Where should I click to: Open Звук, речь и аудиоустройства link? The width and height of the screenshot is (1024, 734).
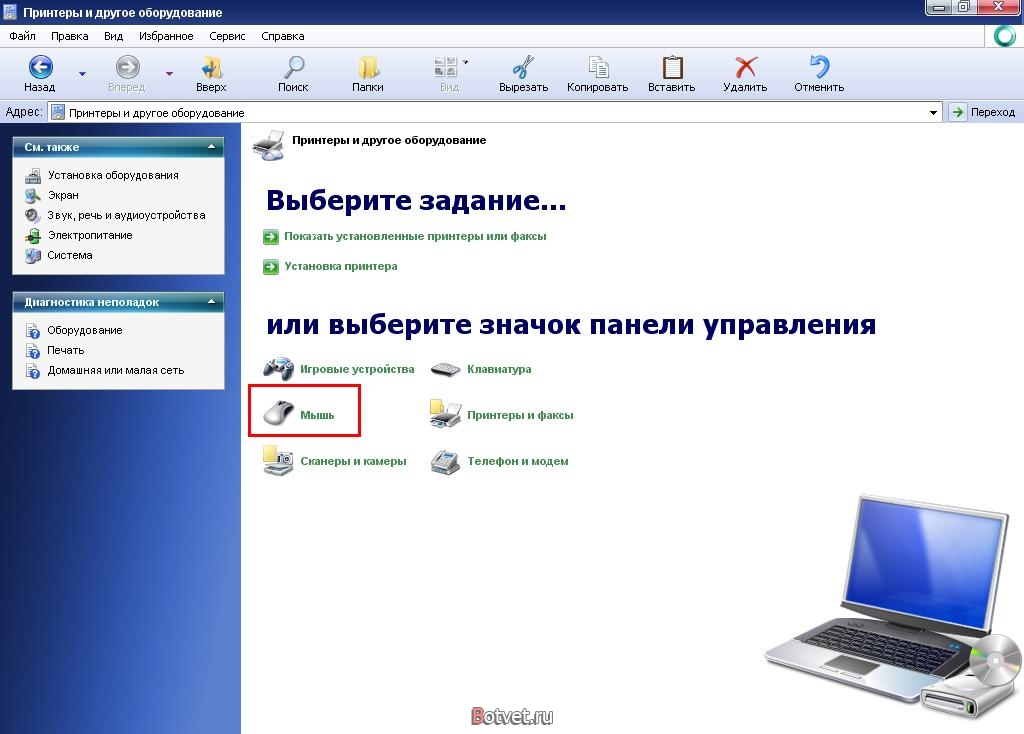(x=126, y=215)
